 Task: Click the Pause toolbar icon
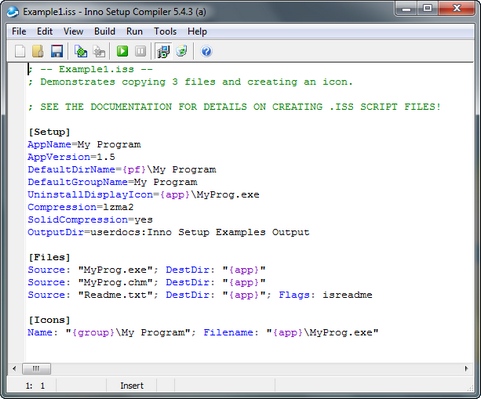[140, 51]
